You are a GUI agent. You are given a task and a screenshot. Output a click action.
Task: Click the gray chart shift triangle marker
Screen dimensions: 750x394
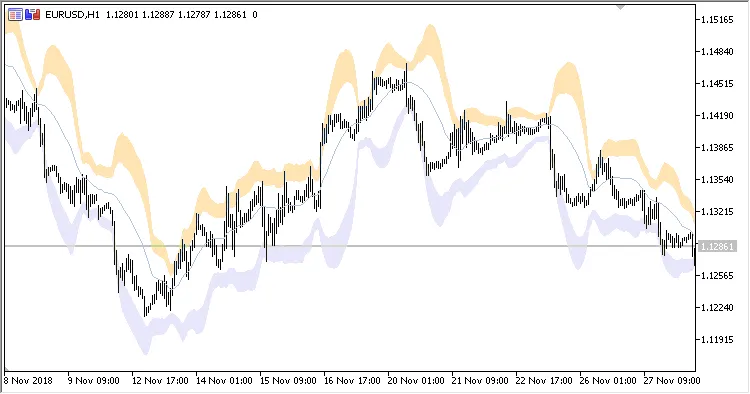(x=620, y=7)
